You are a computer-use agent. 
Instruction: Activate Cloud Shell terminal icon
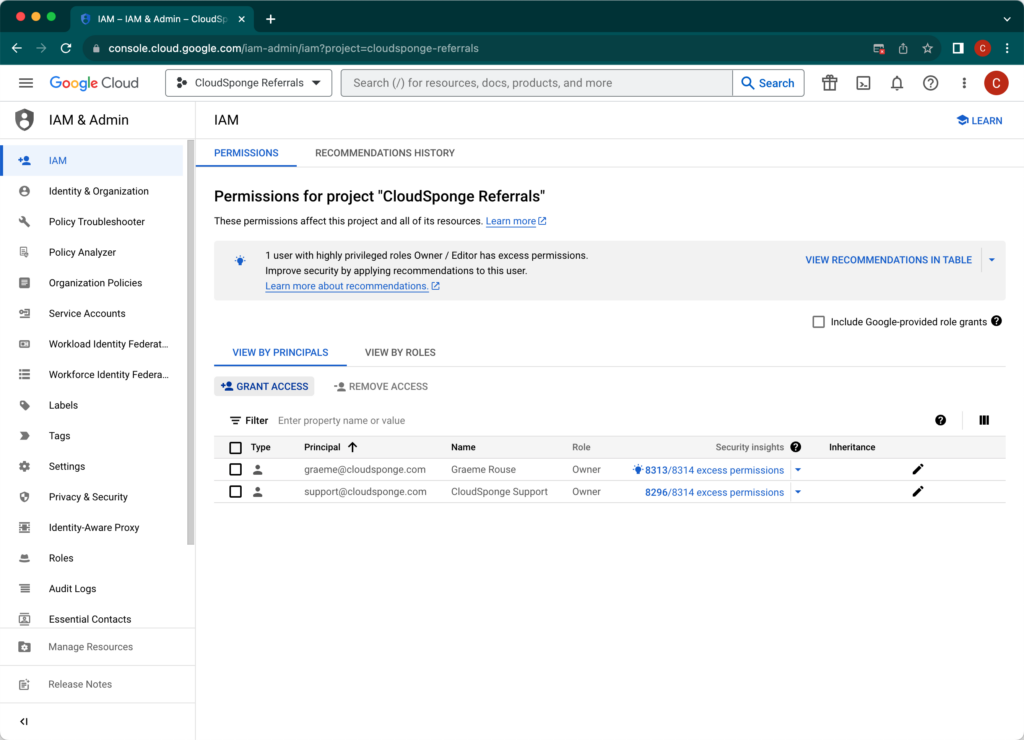tap(863, 83)
